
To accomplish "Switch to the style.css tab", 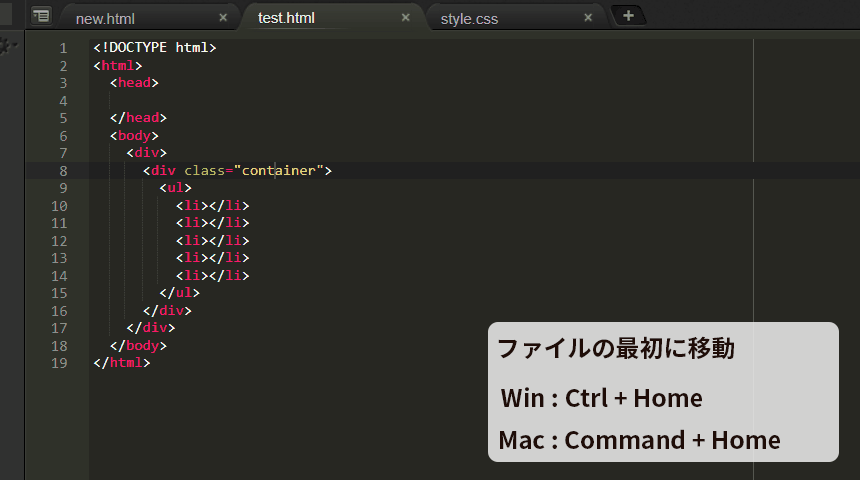I will 469,19.
